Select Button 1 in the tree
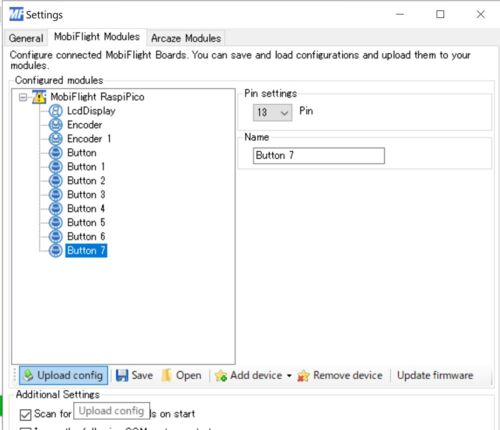The width and height of the screenshot is (500, 430). [86, 167]
